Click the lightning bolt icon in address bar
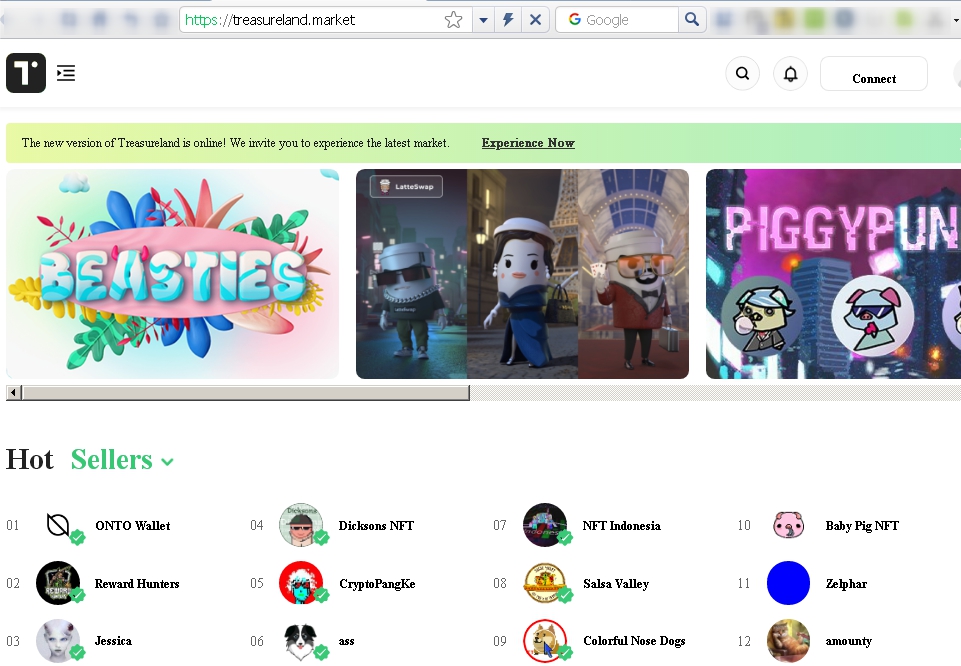The image size is (961, 666). [x=509, y=20]
